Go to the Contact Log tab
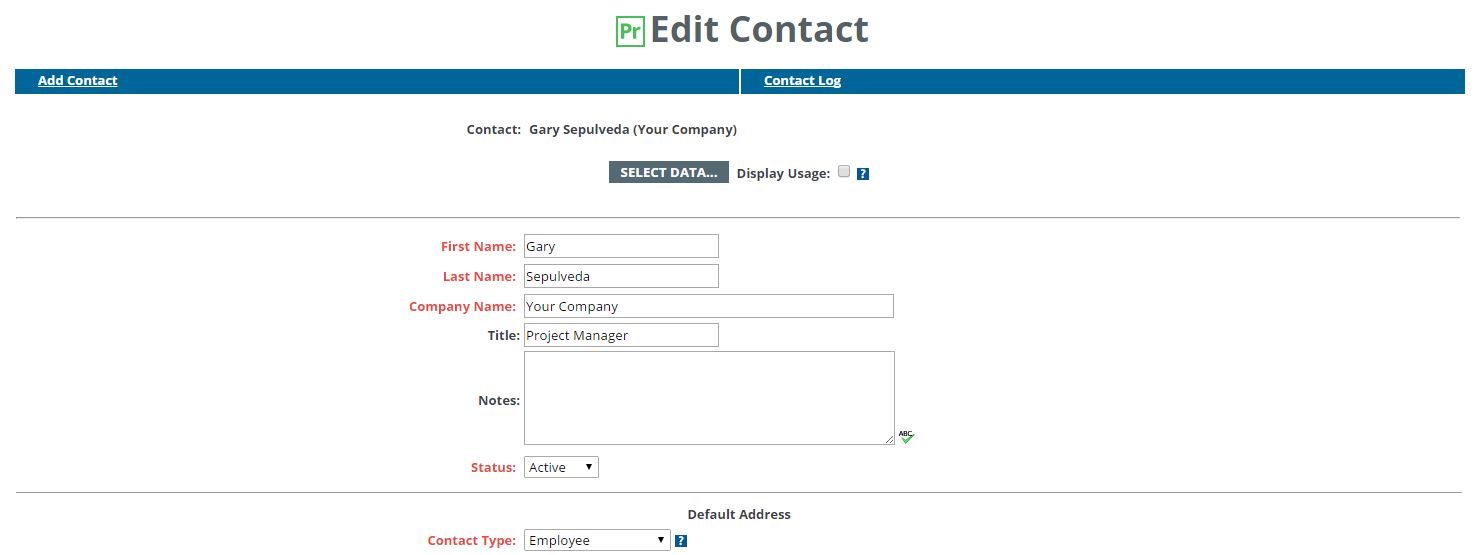1483x555 pixels. point(802,81)
